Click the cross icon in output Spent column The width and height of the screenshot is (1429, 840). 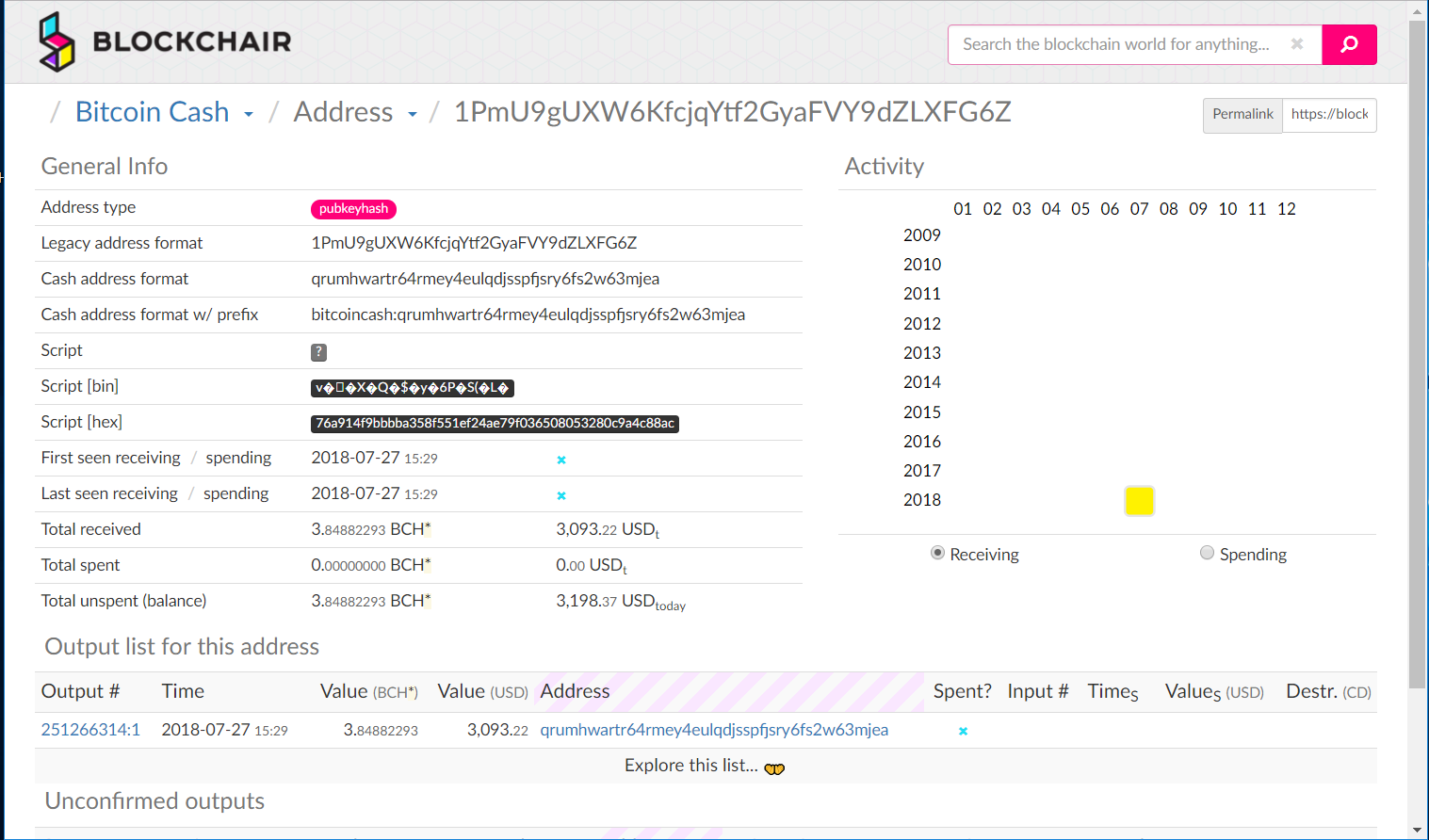pyautogui.click(x=963, y=731)
